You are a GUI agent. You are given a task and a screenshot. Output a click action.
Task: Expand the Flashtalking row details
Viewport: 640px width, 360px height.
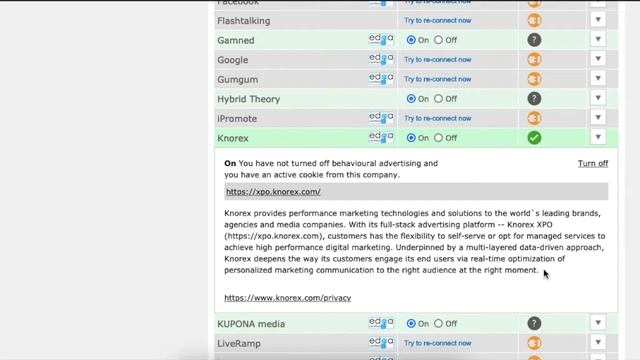click(x=598, y=20)
